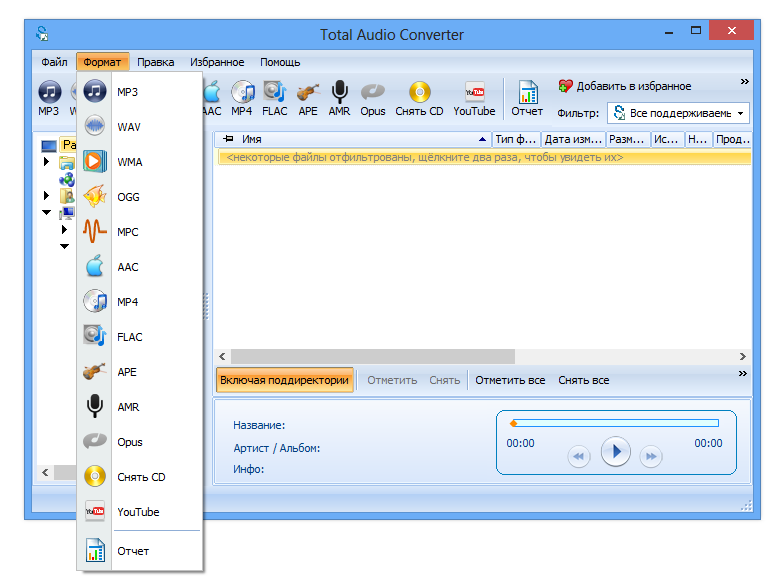Toggle the Включая поддиректории button
The width and height of the screenshot is (777, 580).
(284, 380)
